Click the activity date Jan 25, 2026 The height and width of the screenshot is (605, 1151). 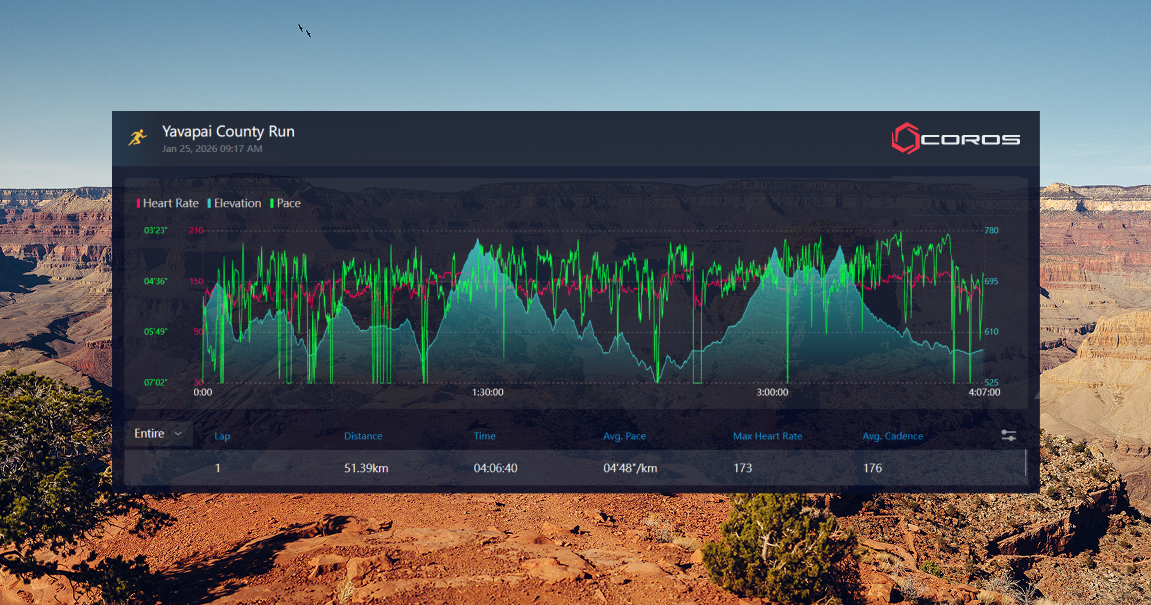(x=212, y=149)
